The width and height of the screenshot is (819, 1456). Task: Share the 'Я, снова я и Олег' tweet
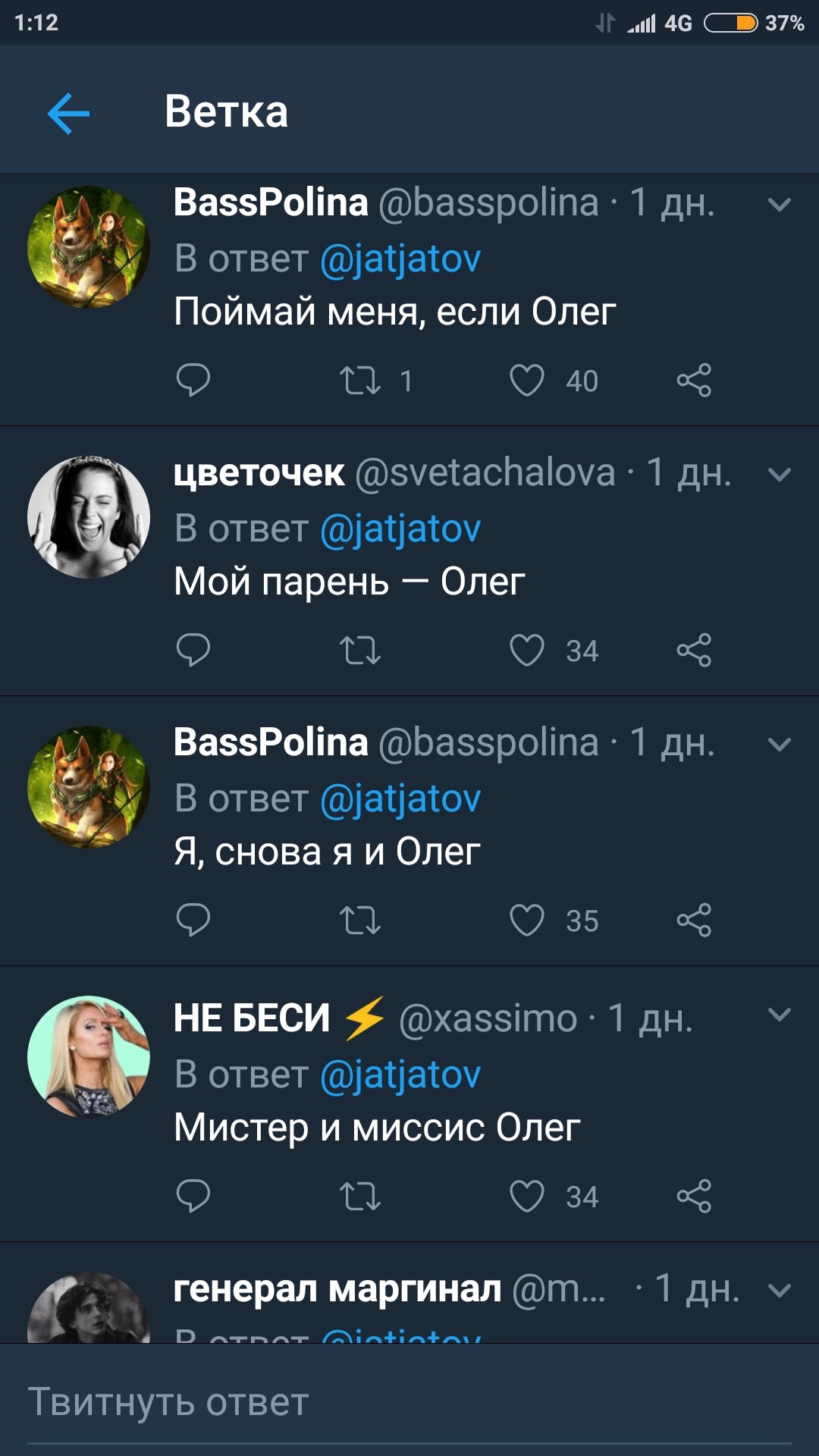pyautogui.click(x=694, y=920)
